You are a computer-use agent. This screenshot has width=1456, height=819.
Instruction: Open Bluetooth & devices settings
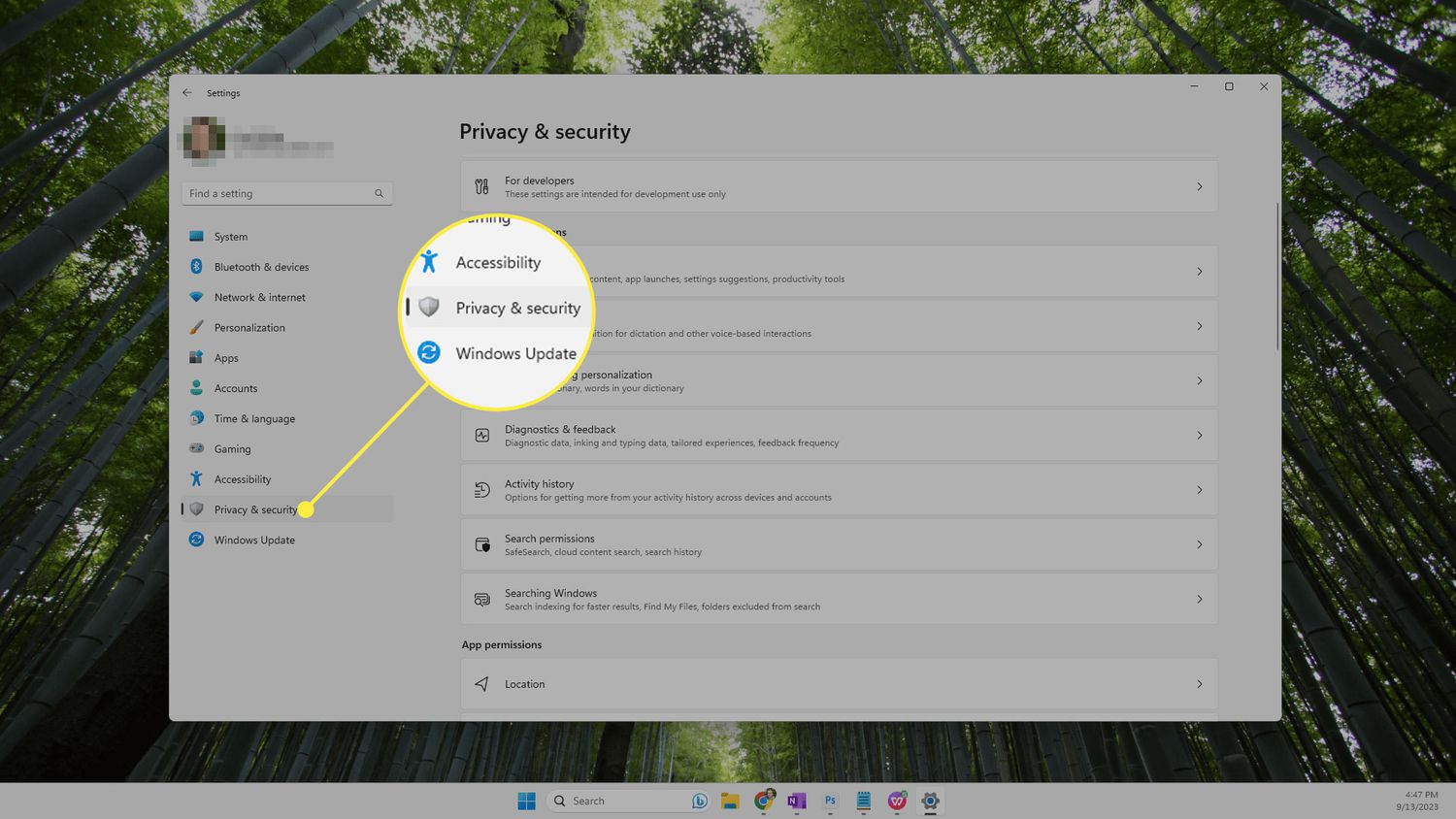point(261,267)
